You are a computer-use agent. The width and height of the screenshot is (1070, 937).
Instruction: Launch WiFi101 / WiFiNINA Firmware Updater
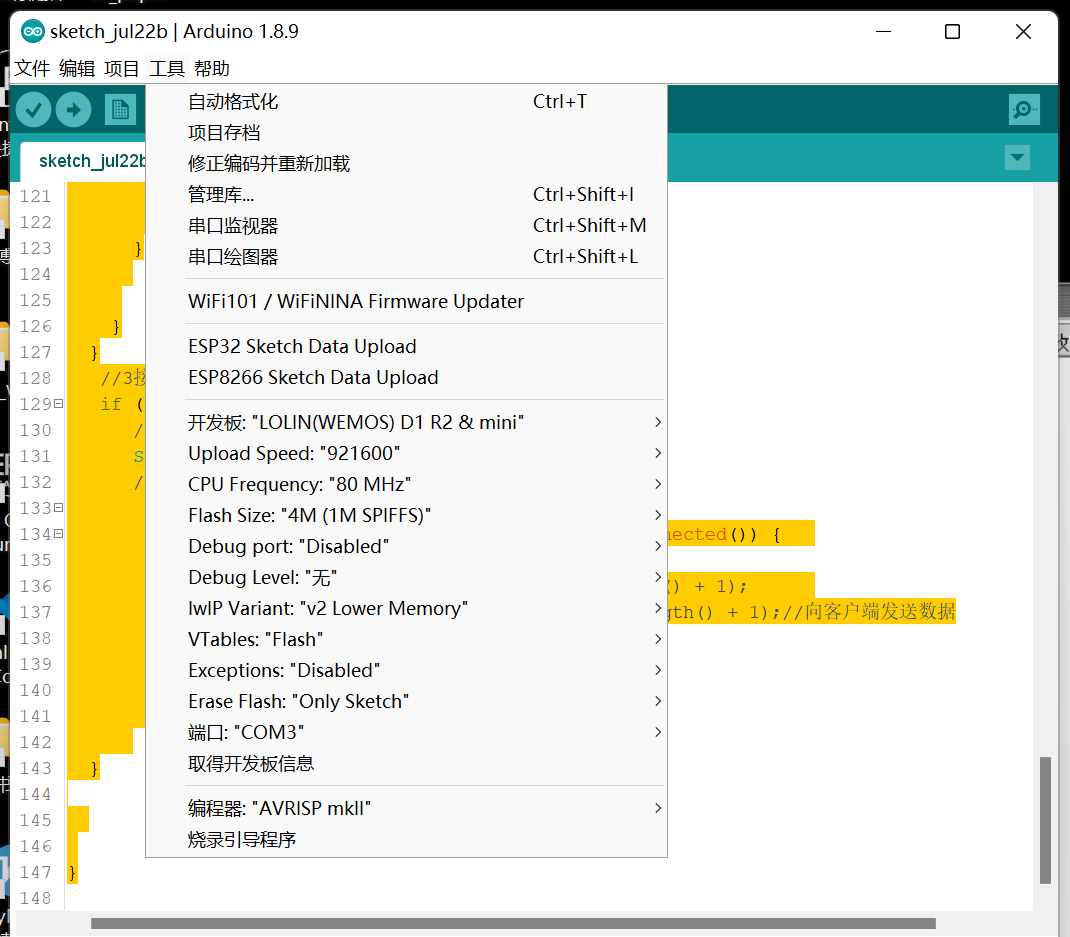(407, 302)
